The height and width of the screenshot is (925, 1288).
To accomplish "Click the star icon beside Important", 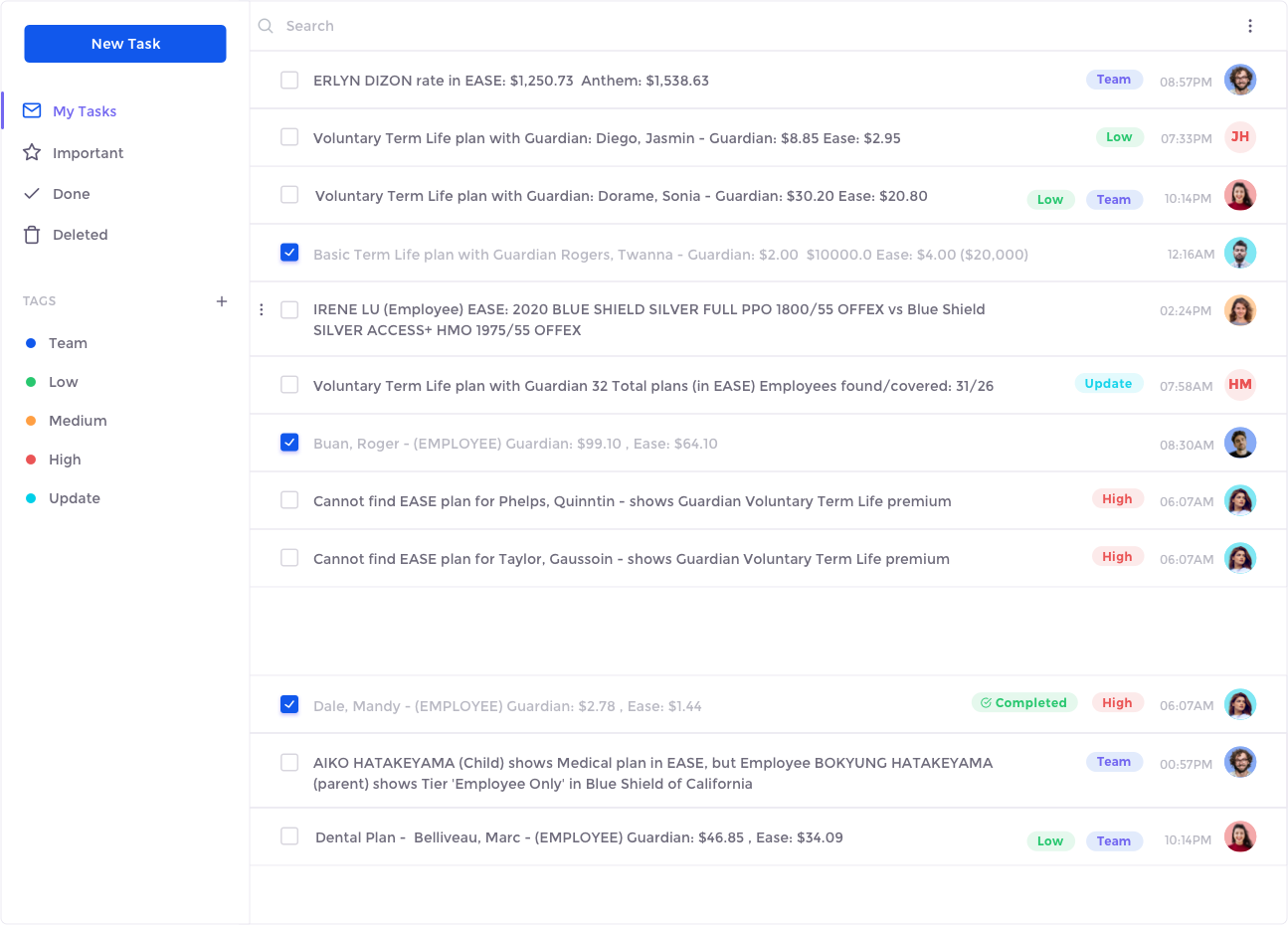I will (32, 152).
